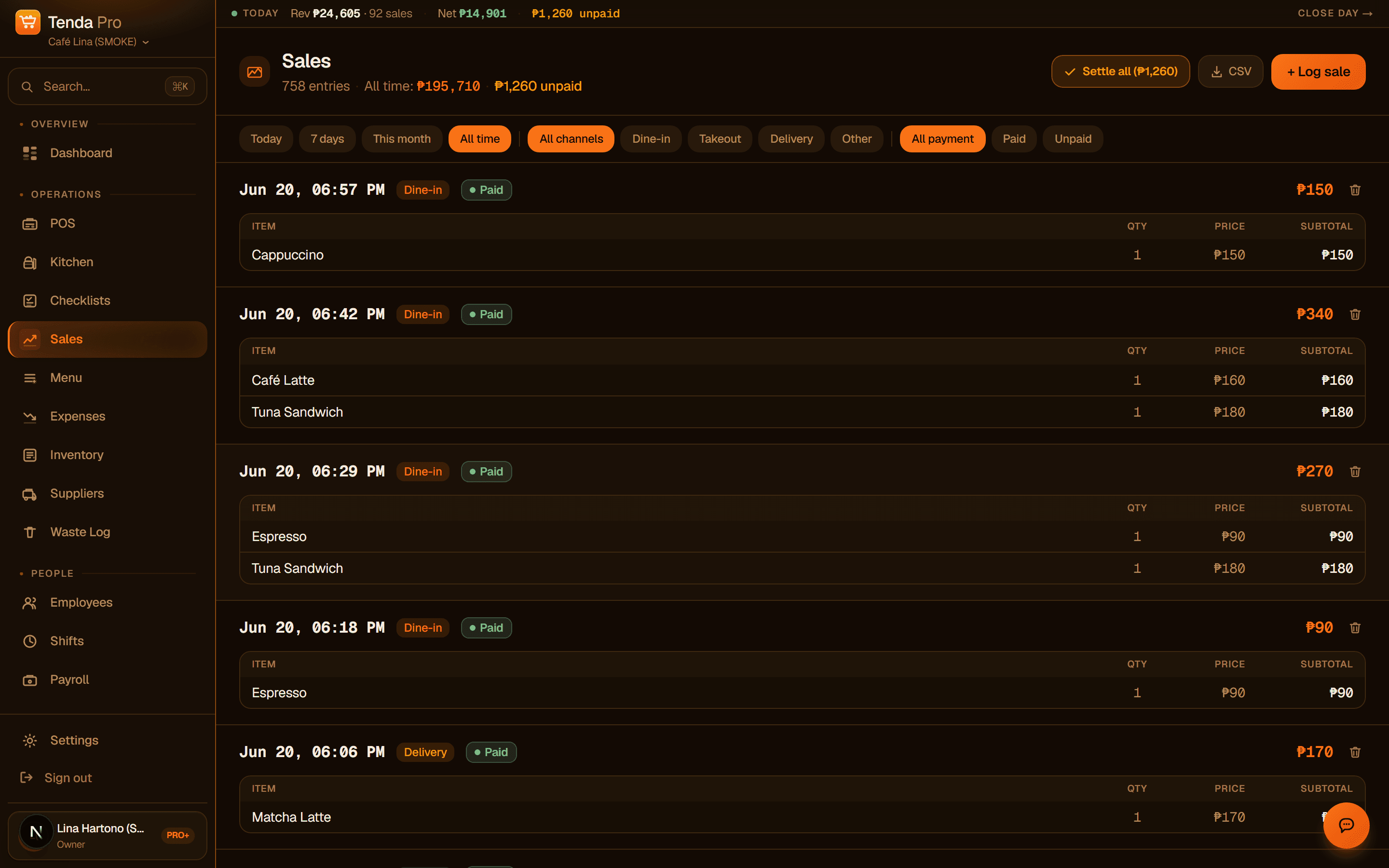Open Settings
The image size is (1389, 868).
point(108,740)
